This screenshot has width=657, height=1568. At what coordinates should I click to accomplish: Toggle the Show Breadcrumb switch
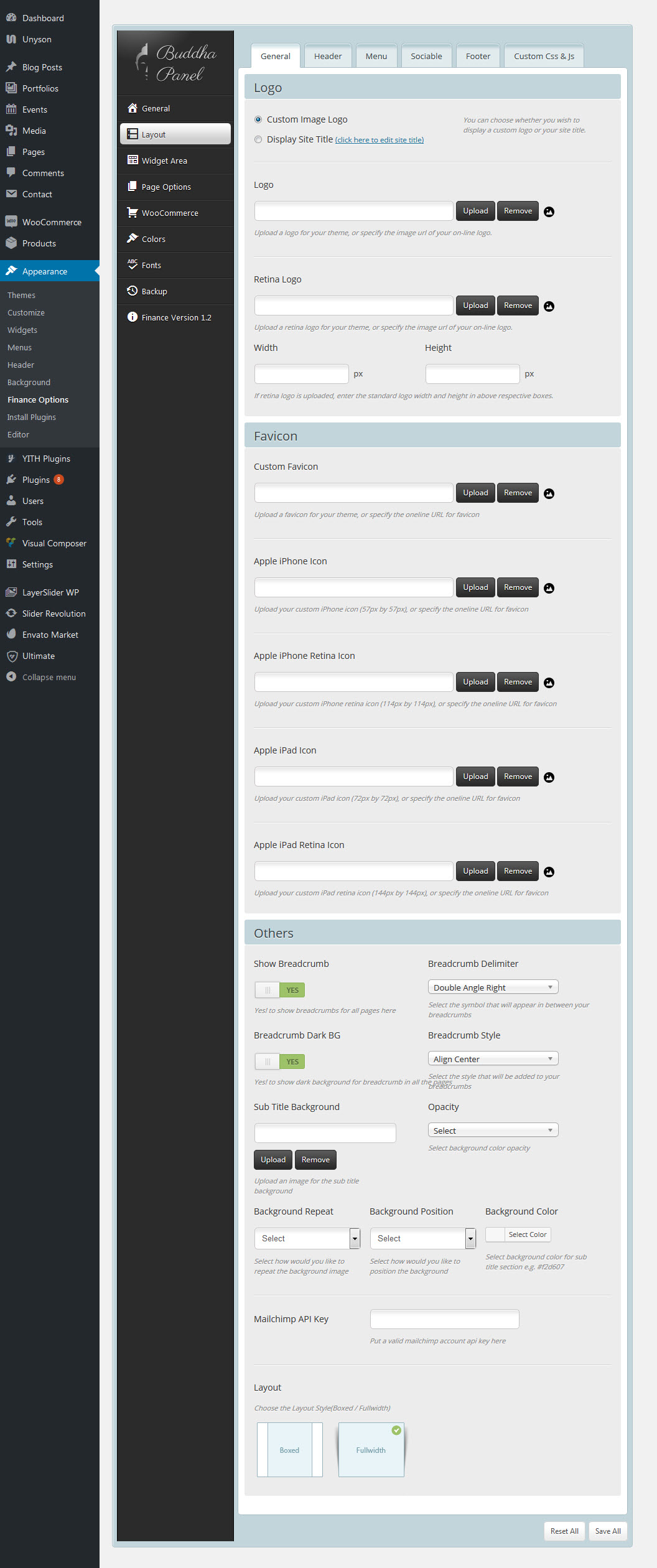pos(279,989)
